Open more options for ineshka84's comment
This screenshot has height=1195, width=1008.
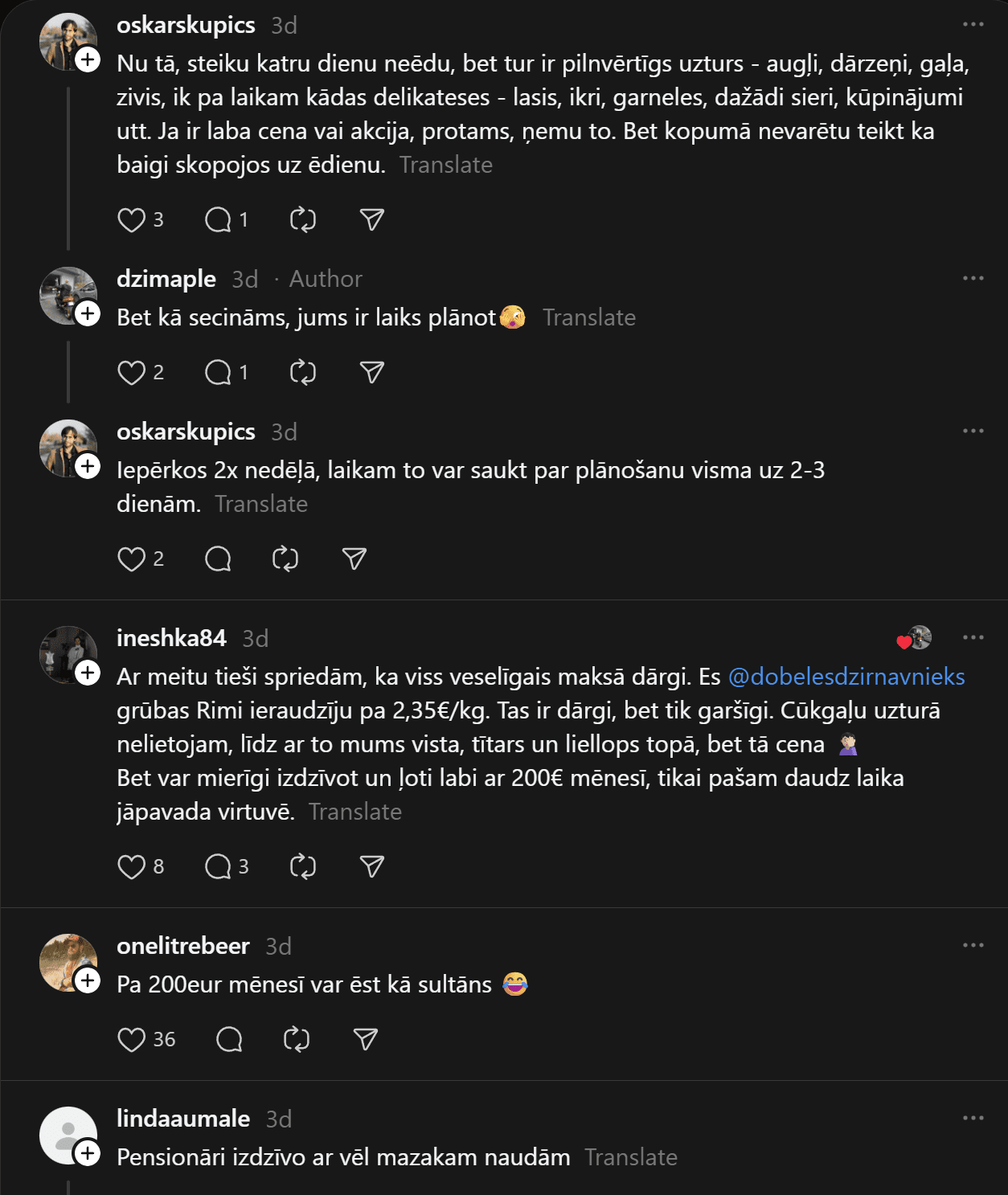[973, 638]
